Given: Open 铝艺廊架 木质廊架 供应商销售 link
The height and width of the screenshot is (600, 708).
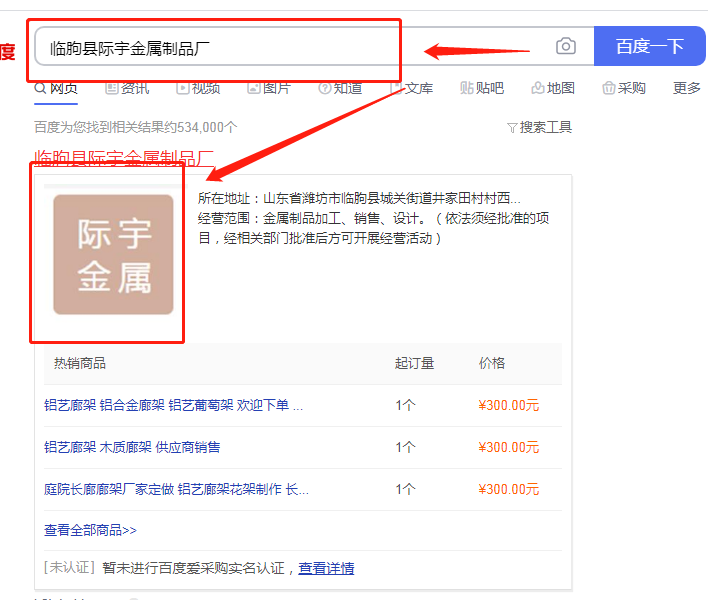Looking at the screenshot, I should pos(132,447).
